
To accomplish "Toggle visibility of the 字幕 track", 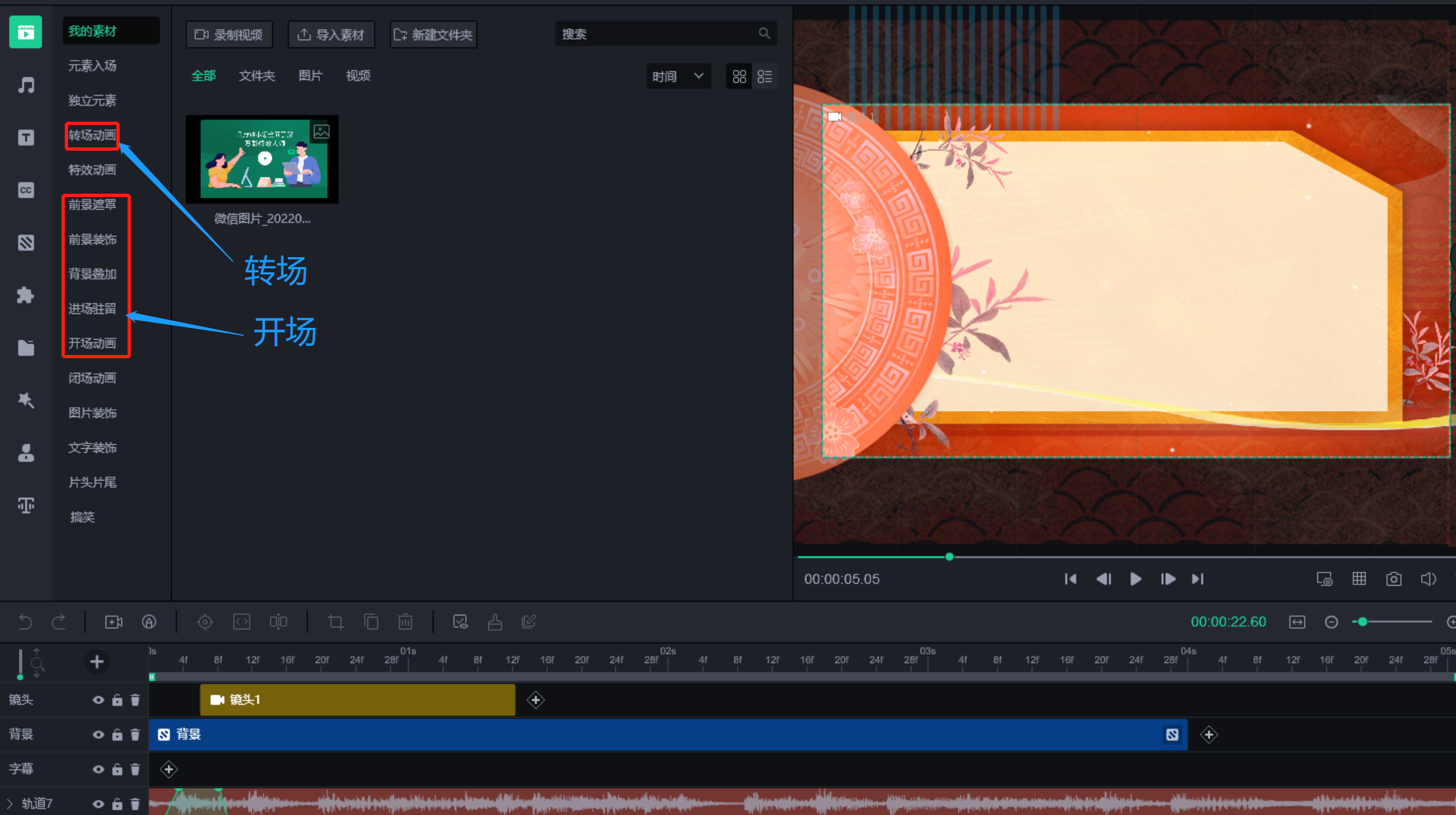I will coord(98,769).
